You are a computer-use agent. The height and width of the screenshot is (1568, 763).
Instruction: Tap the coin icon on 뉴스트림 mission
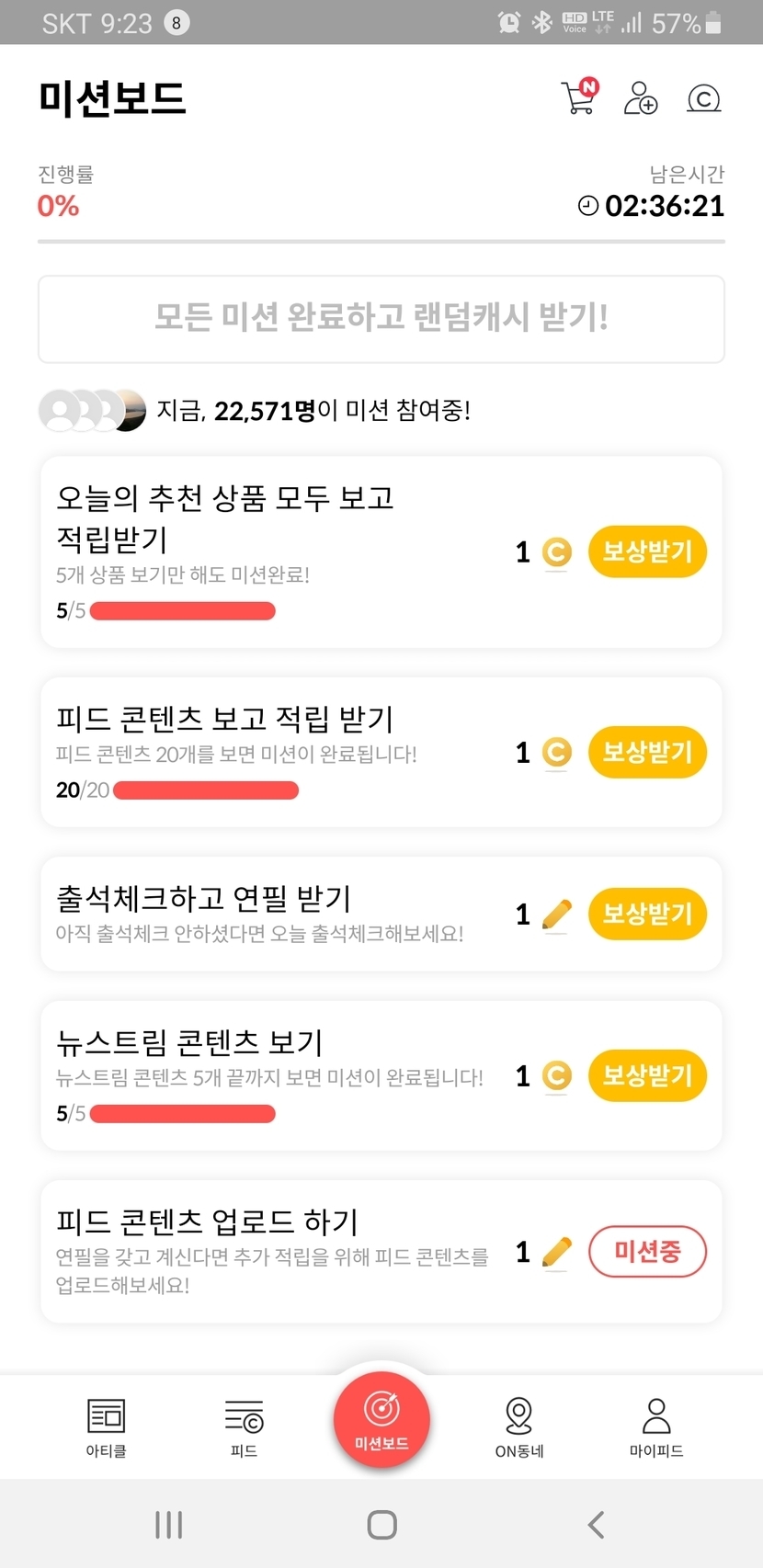[556, 1075]
